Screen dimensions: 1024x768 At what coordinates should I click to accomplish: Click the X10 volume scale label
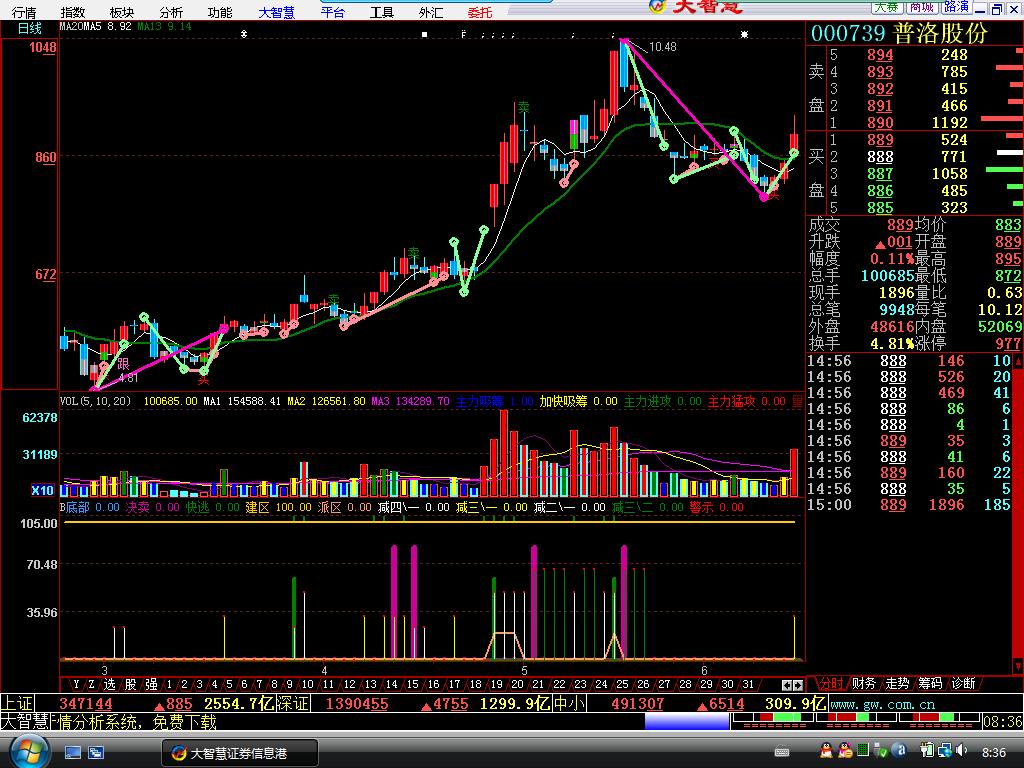click(42, 490)
